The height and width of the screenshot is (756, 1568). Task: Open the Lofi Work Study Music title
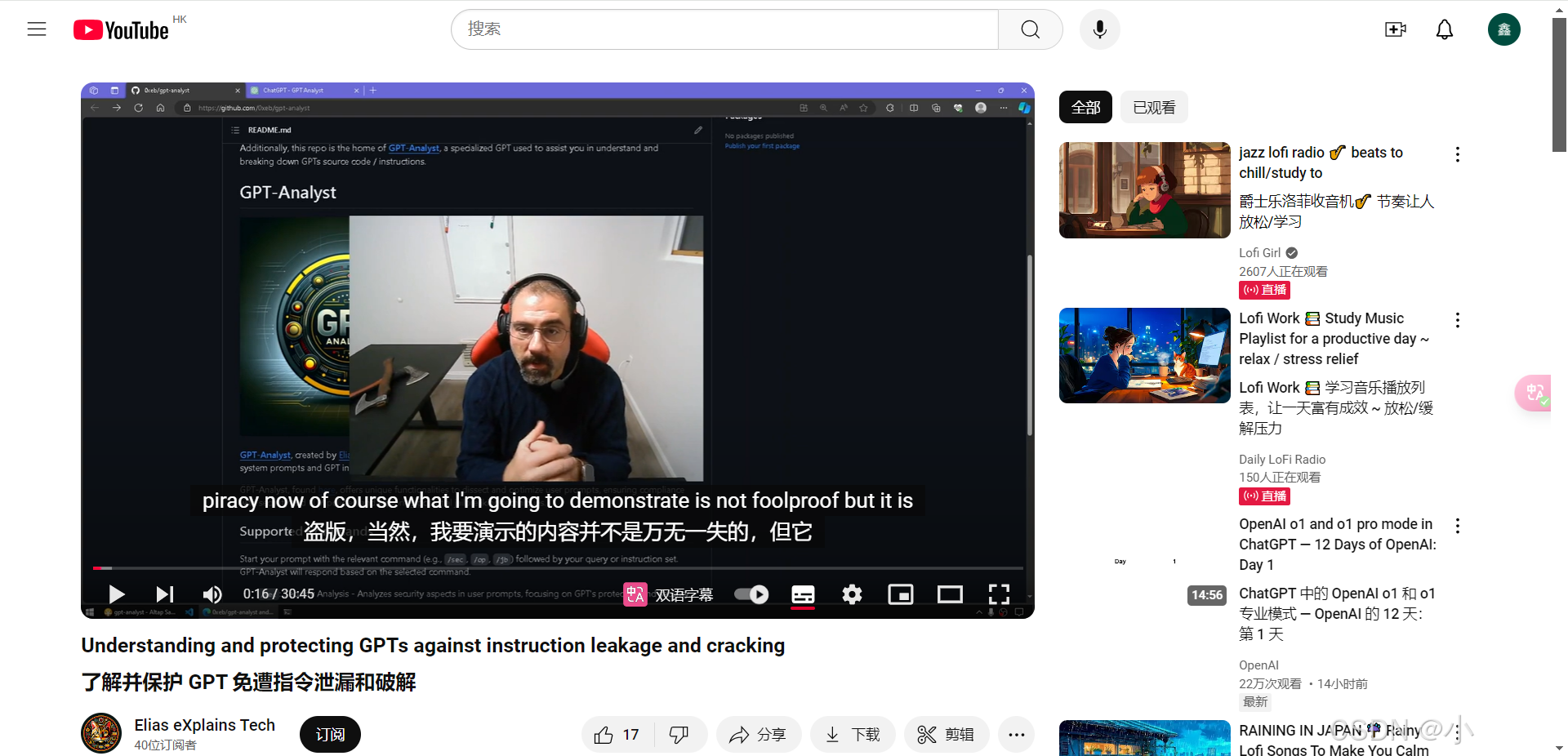coord(1334,339)
